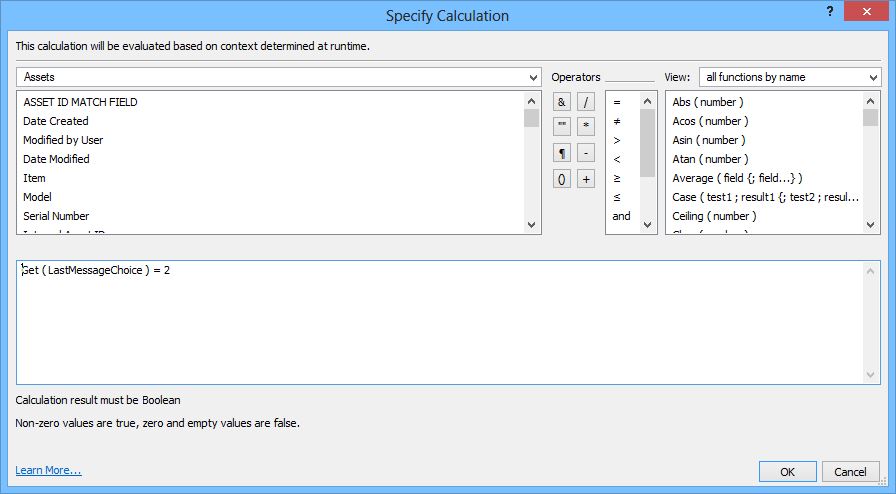The image size is (896, 494).
Task: Insert the parentheses operator
Action: point(562,179)
